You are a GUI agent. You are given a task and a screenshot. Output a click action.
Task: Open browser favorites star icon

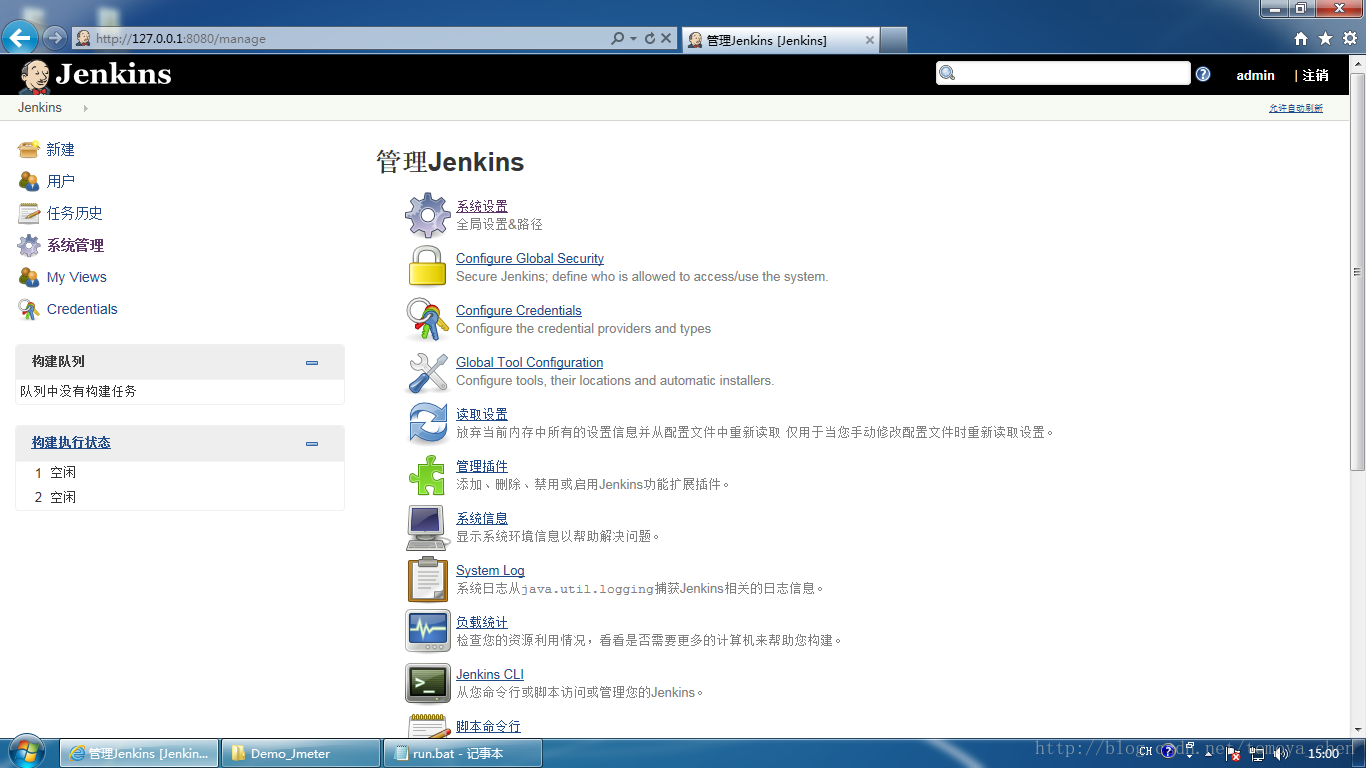pos(1326,38)
